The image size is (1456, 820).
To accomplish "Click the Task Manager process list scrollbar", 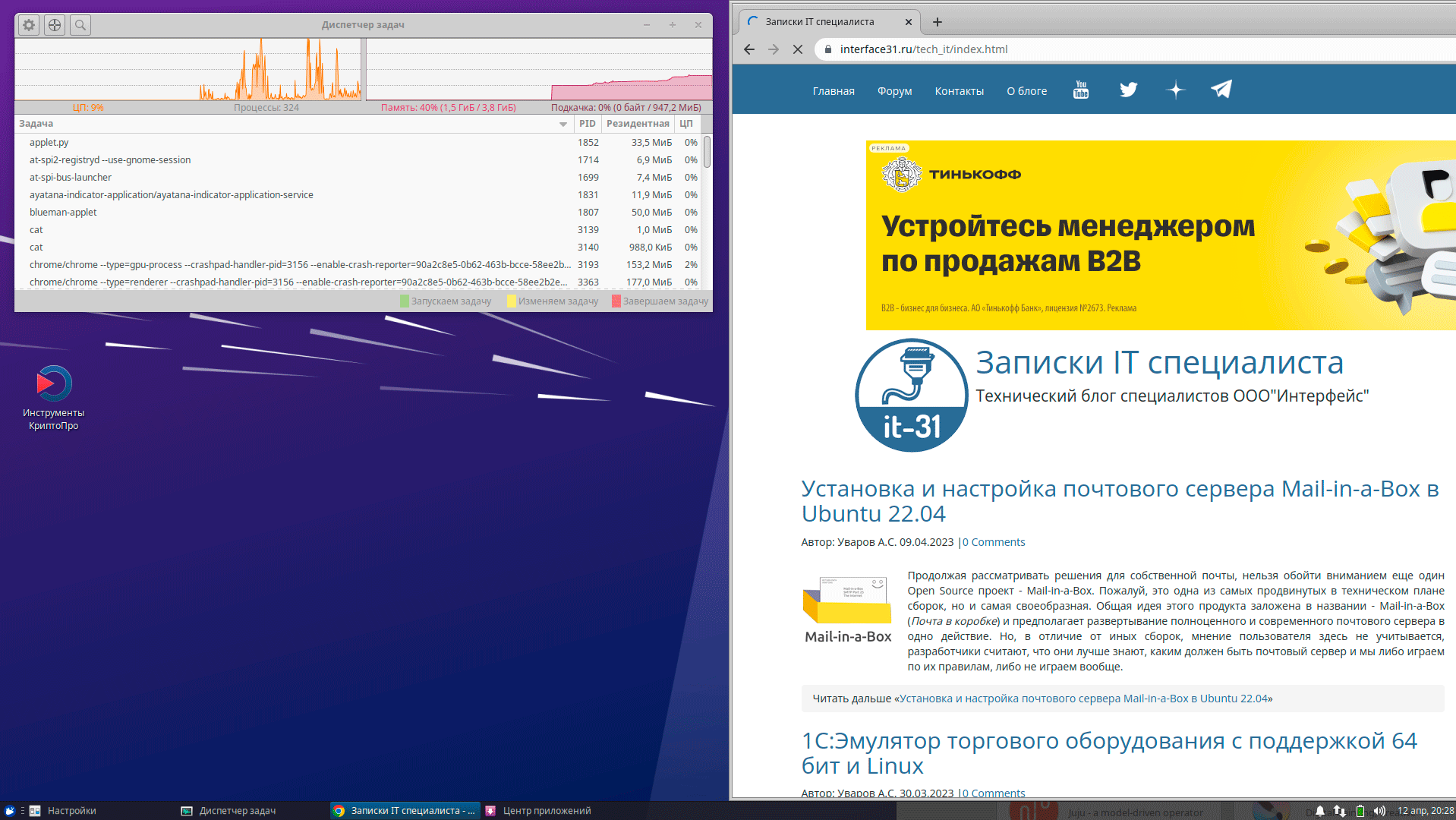I will tap(707, 152).
